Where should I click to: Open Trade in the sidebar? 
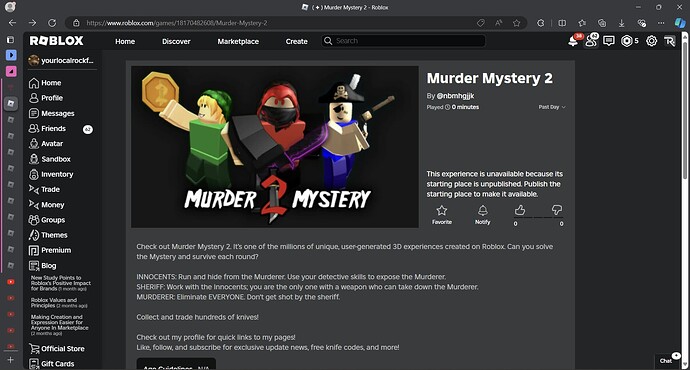click(x=44, y=189)
